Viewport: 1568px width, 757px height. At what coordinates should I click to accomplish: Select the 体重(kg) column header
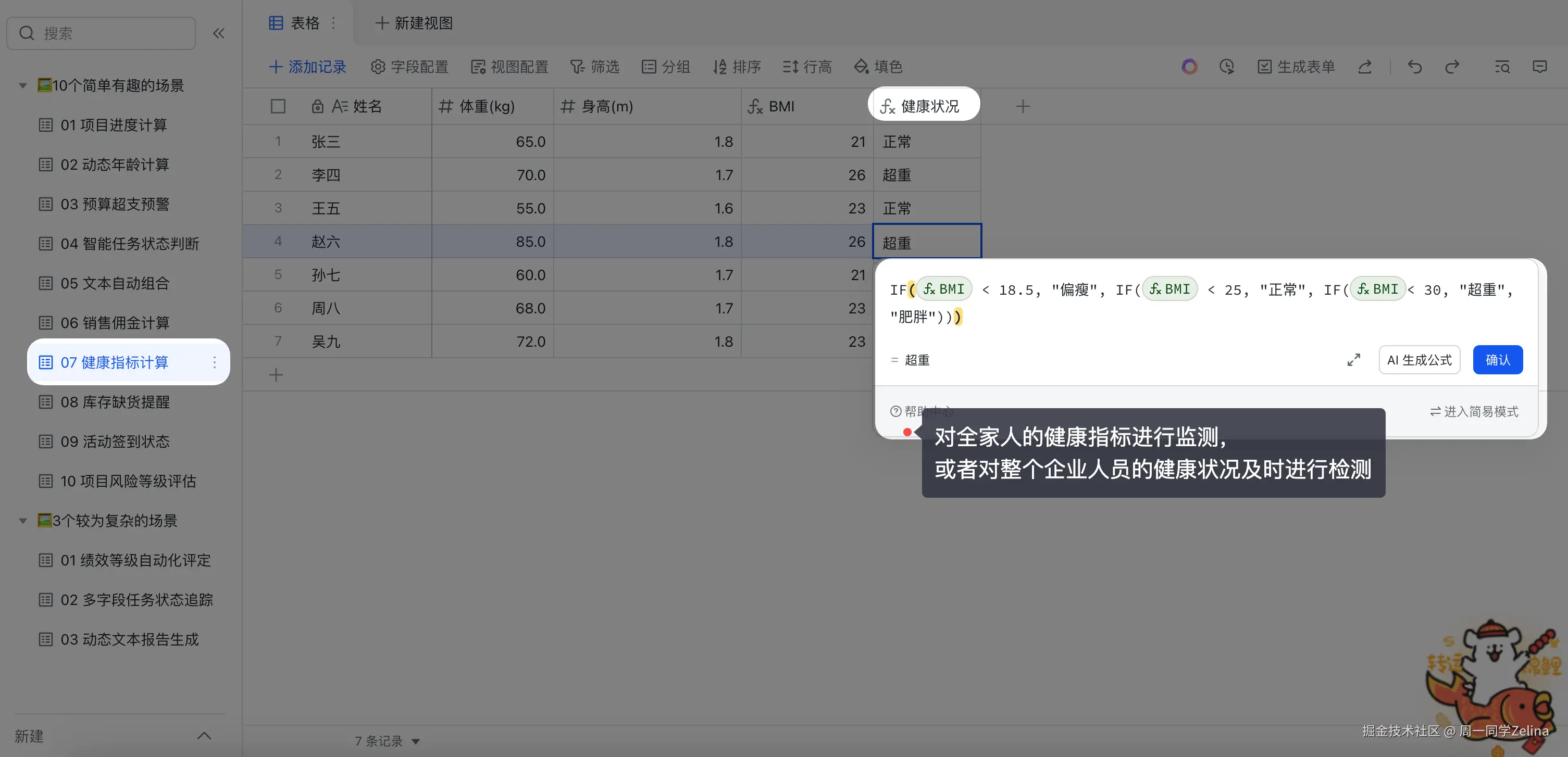(492, 107)
